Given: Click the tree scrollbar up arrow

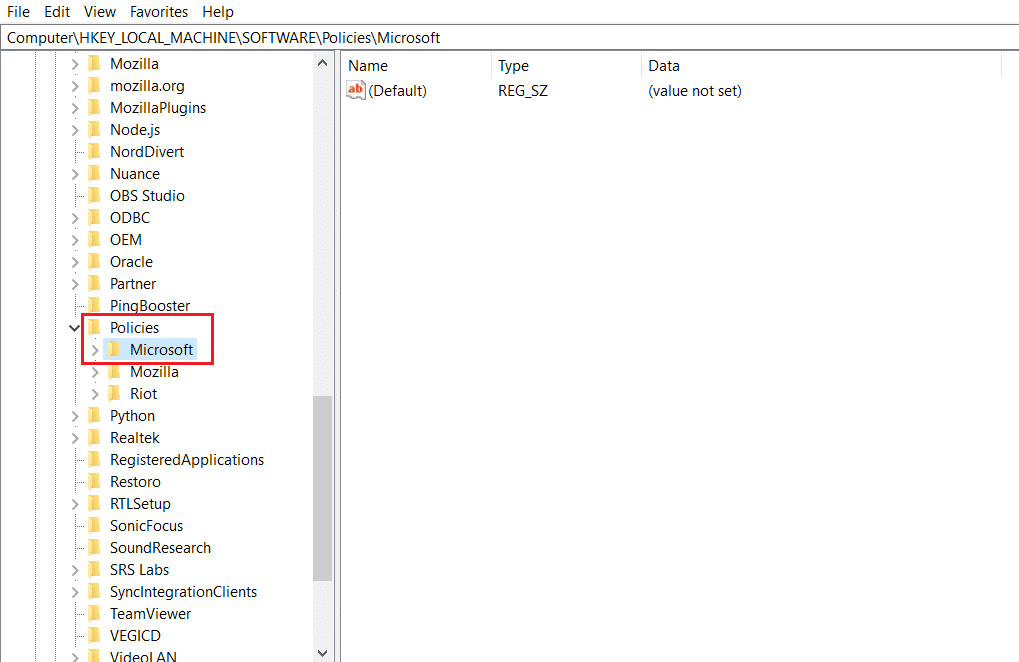Looking at the screenshot, I should (x=322, y=63).
